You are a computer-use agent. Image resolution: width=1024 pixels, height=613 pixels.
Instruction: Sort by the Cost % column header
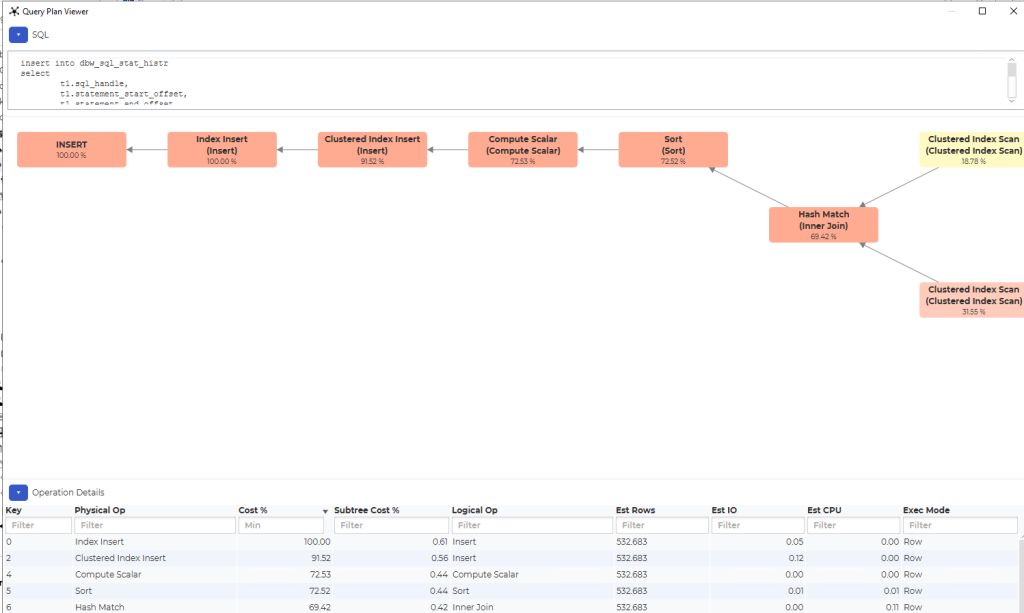(253, 510)
